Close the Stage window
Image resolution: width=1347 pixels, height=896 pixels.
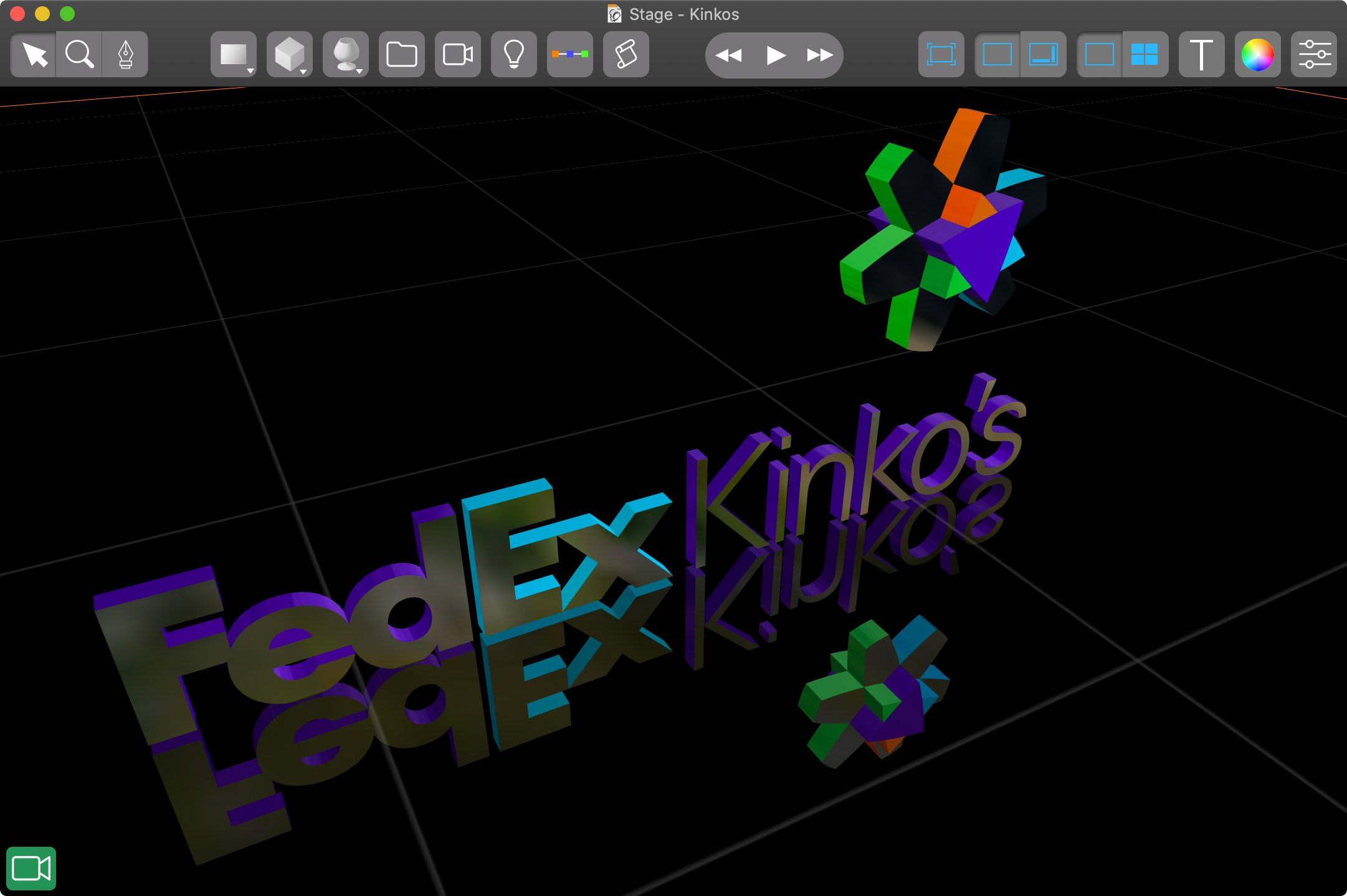coord(17,14)
